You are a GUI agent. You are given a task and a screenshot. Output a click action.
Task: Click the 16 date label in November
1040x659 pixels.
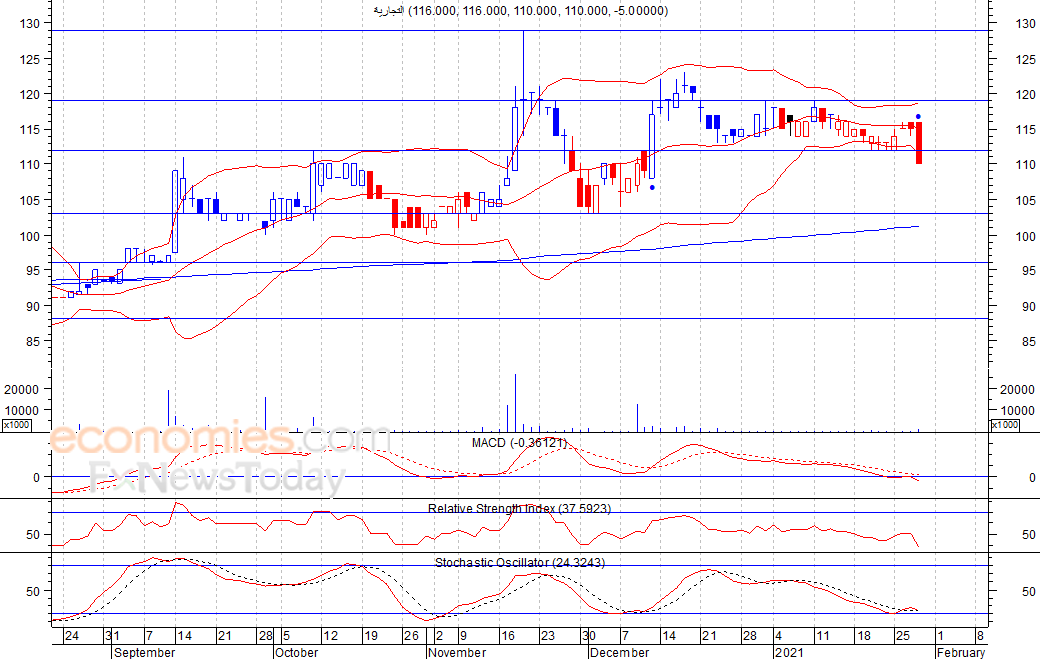[508, 636]
